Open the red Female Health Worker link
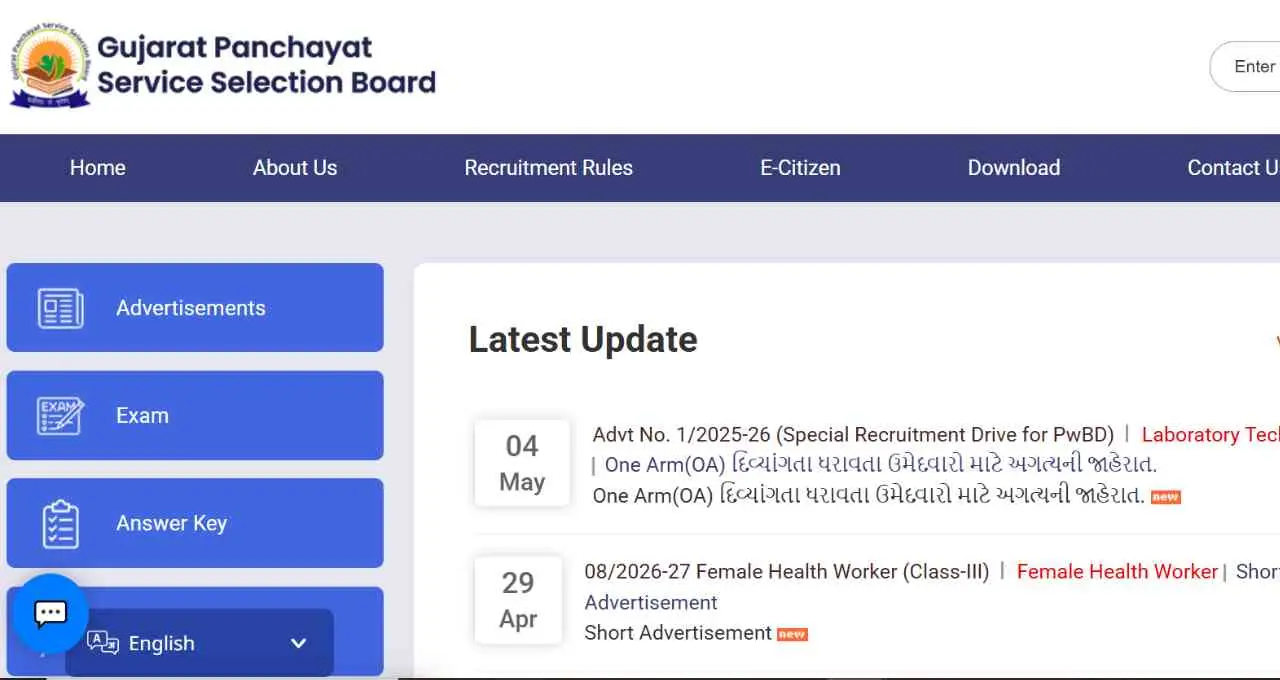1280x680 pixels. (x=1117, y=572)
